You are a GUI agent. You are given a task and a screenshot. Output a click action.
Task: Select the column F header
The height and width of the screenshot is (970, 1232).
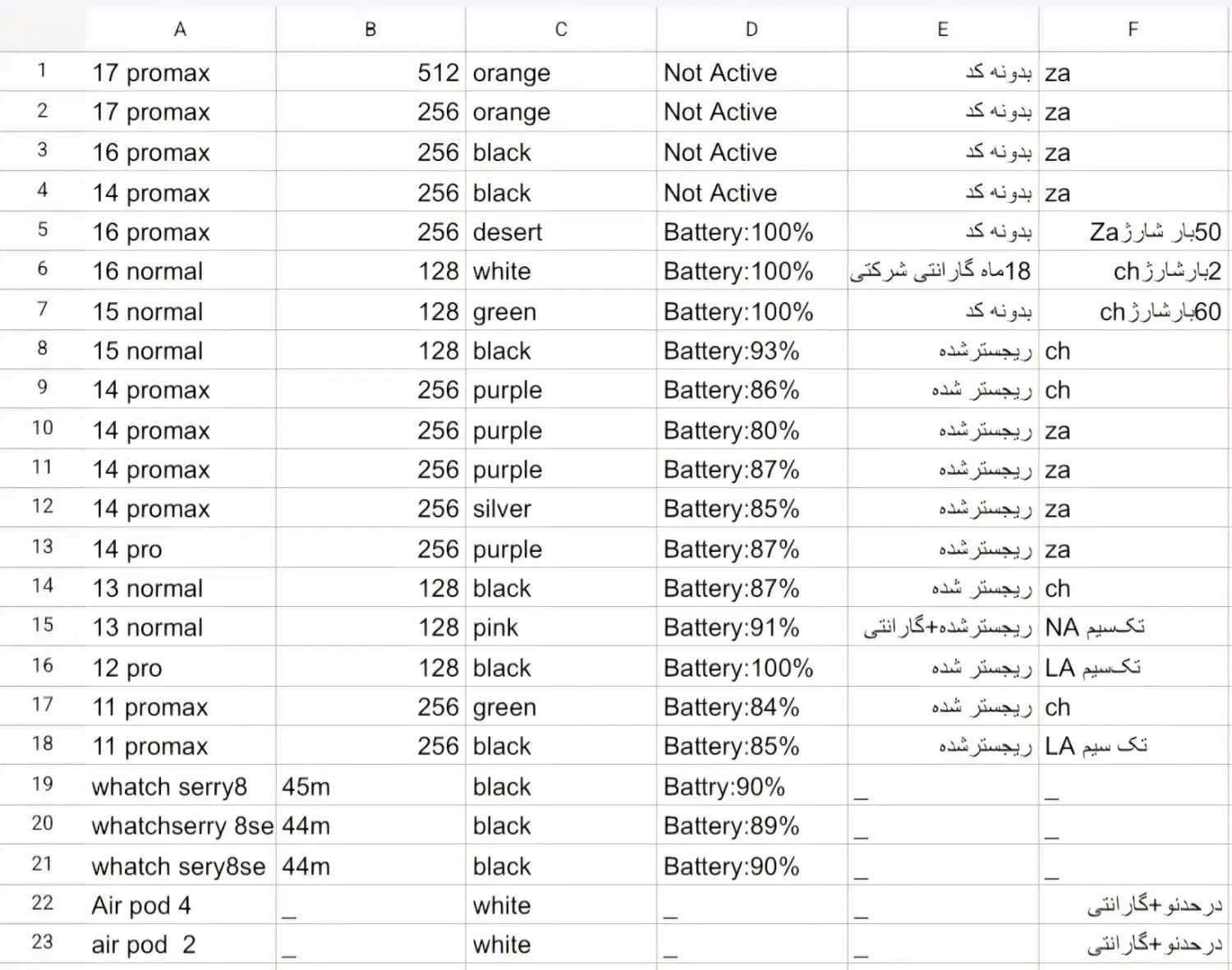click(1133, 30)
